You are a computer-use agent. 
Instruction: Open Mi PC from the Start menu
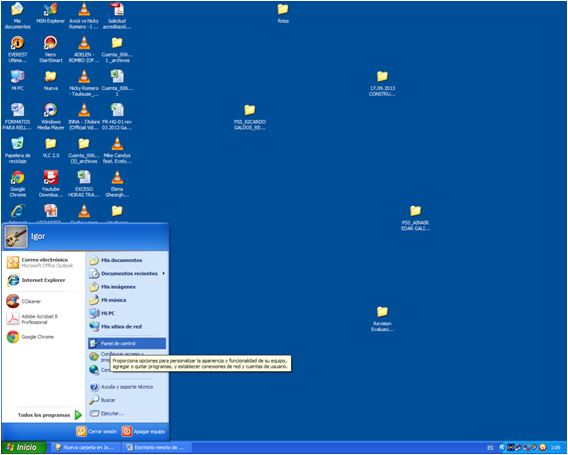pos(127,313)
